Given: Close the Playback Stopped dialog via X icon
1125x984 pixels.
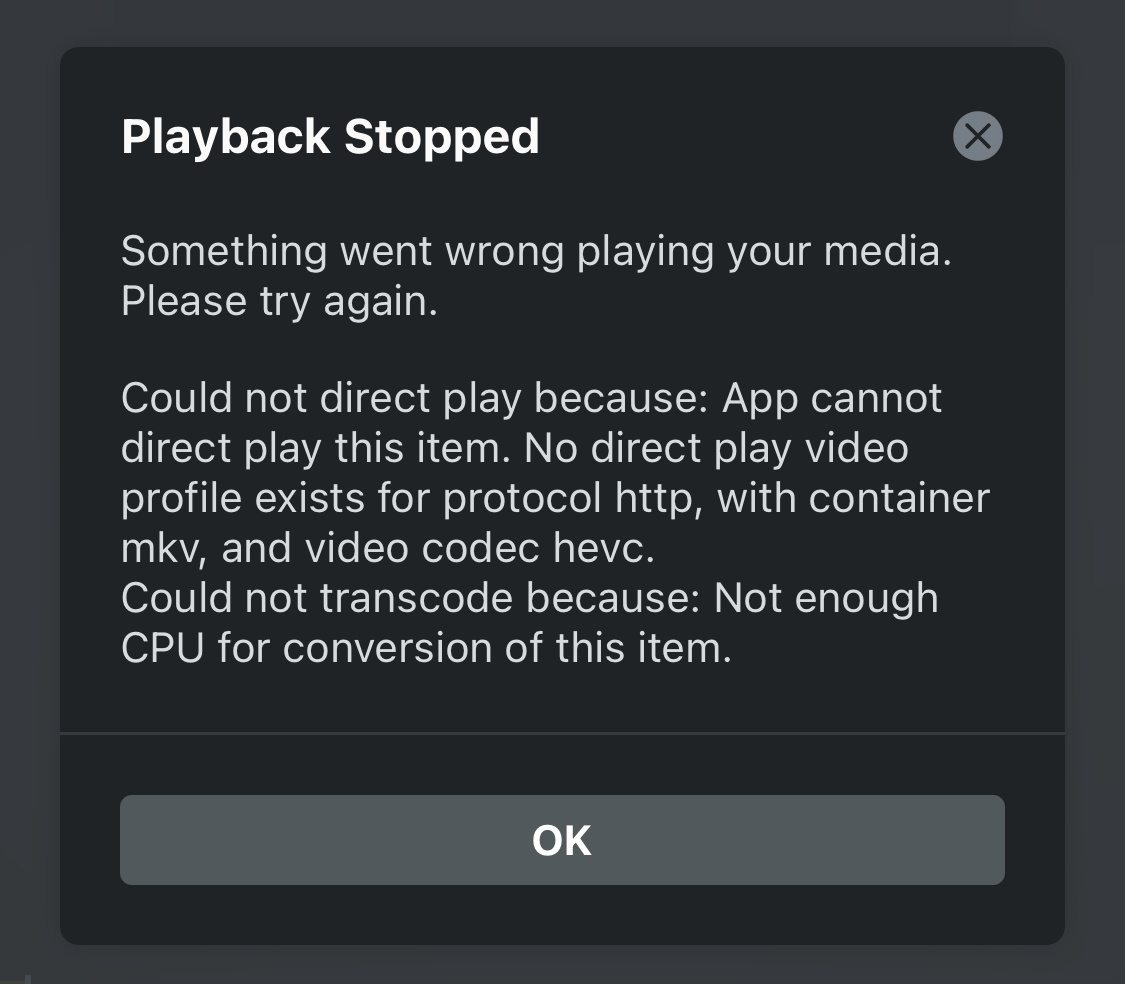Looking at the screenshot, I should [x=977, y=136].
